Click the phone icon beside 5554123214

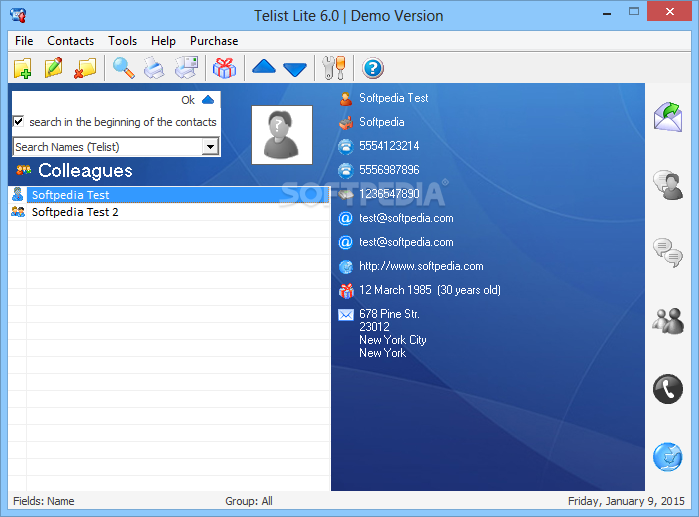click(345, 146)
